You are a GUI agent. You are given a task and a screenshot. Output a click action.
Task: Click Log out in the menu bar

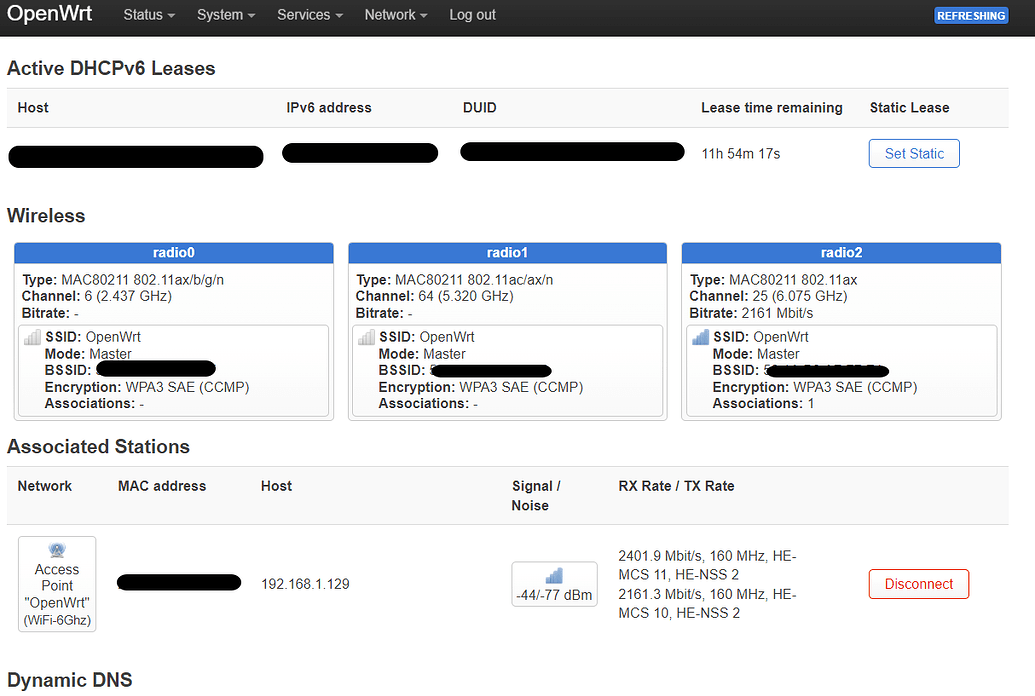point(472,15)
